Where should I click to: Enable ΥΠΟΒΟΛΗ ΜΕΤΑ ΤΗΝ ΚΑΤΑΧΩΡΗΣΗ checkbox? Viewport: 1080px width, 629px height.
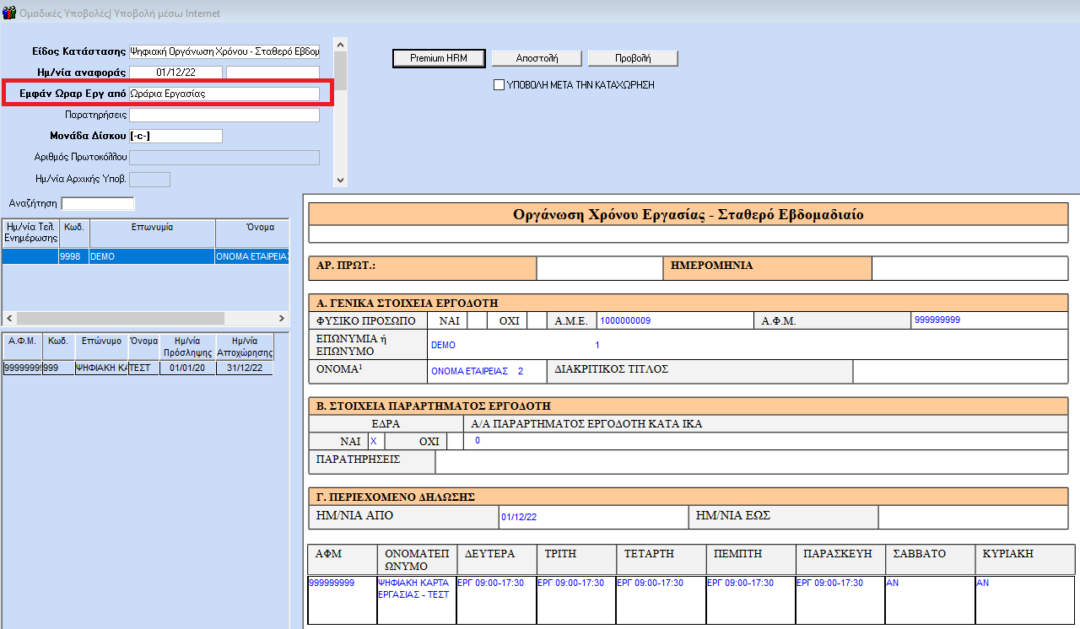point(499,85)
